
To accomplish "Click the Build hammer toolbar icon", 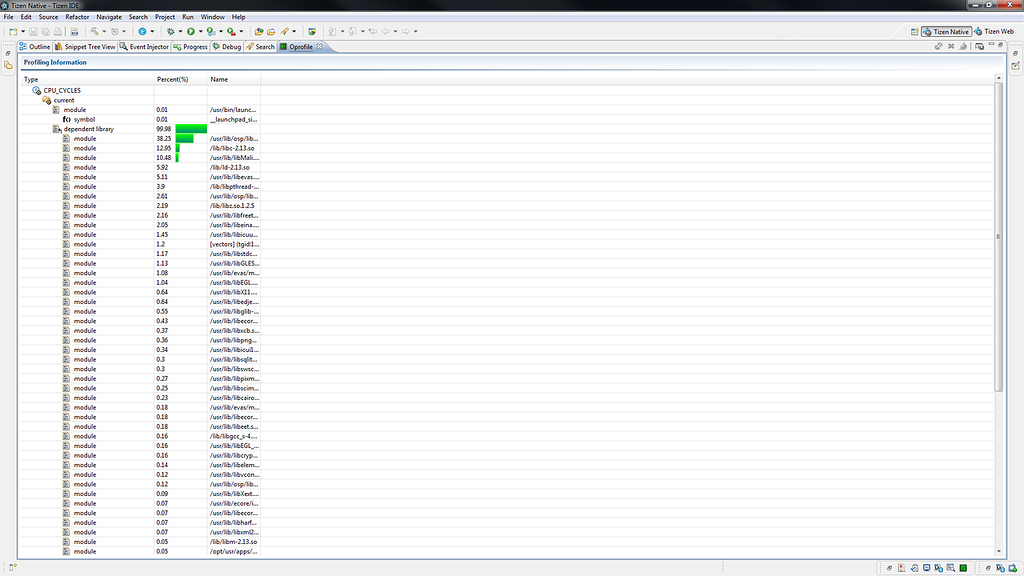I will 95,31.
